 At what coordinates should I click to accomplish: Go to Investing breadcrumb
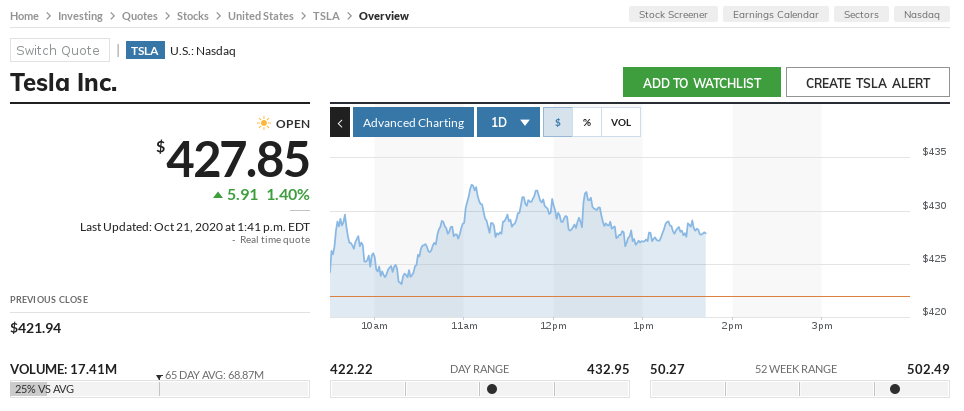tap(80, 16)
